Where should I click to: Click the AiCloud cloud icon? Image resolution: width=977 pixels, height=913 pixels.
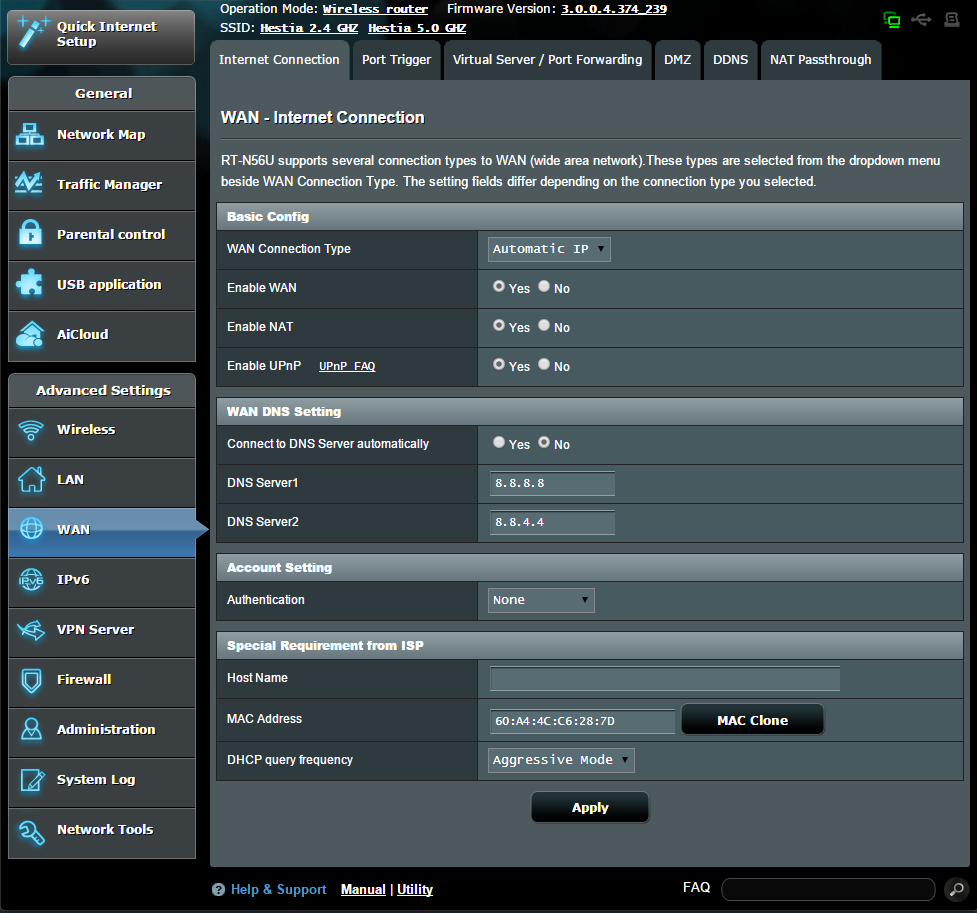click(x=30, y=334)
